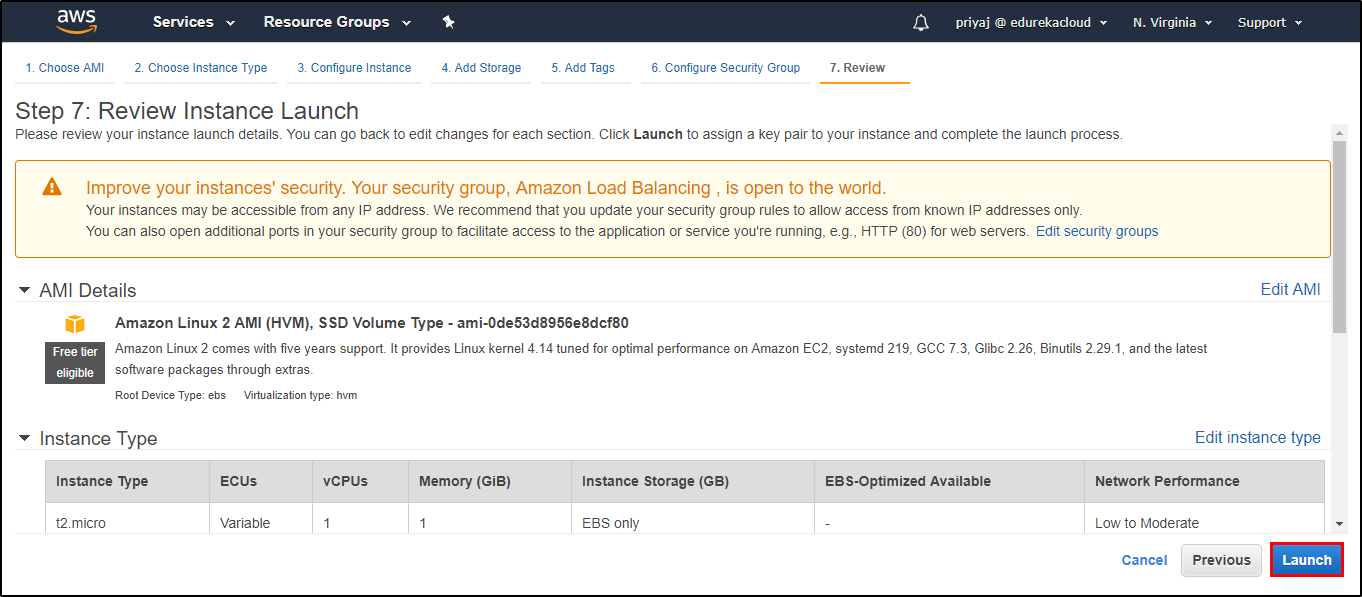Click the Previous button
Image resolution: width=1362 pixels, height=597 pixels.
point(1221,560)
